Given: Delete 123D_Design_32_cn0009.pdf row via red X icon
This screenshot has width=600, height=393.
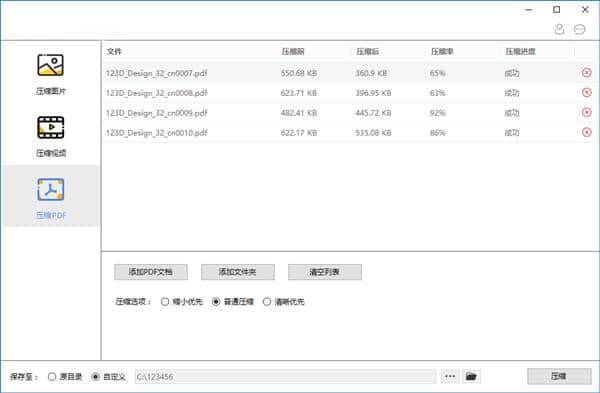Looking at the screenshot, I should pyautogui.click(x=587, y=113).
